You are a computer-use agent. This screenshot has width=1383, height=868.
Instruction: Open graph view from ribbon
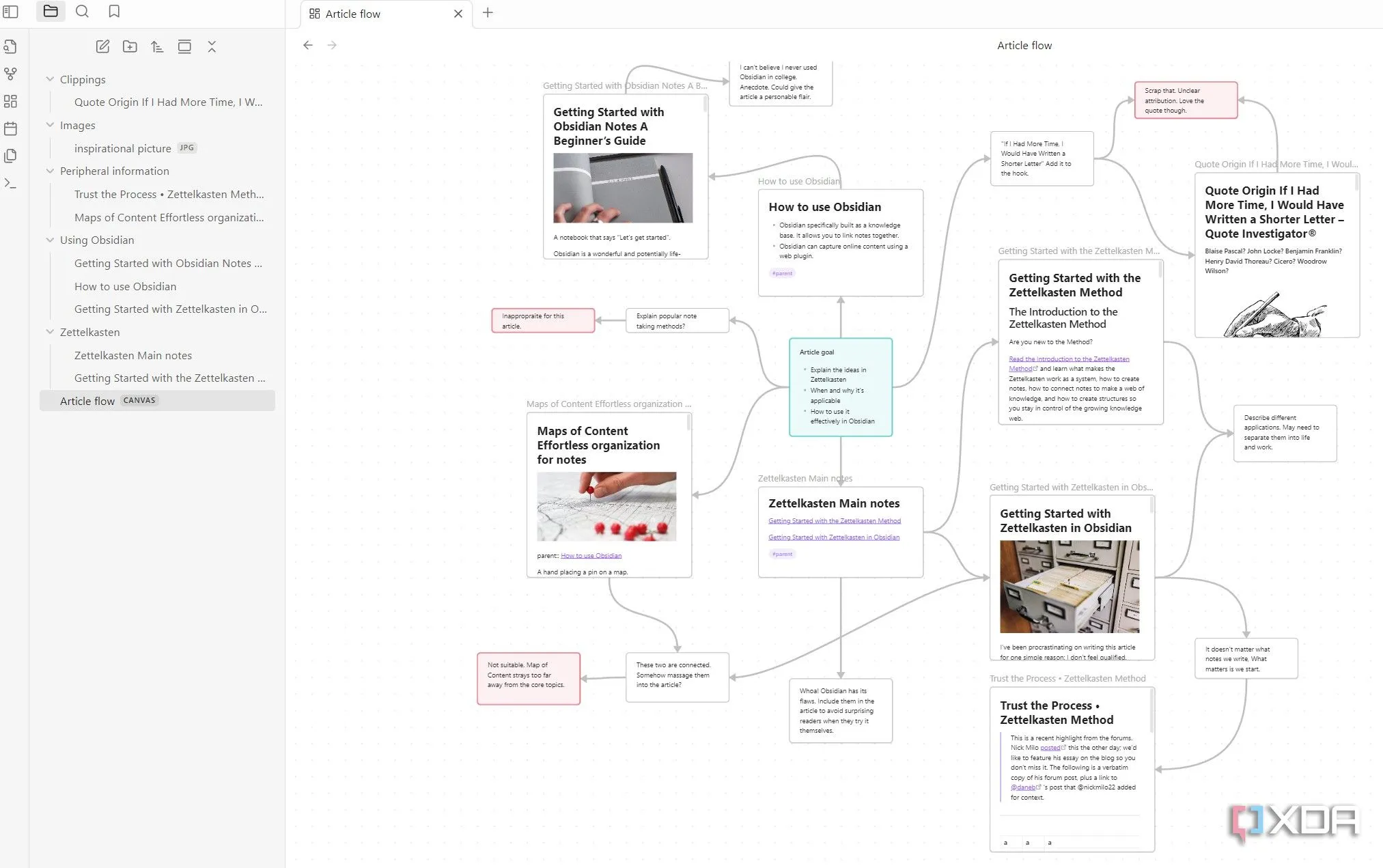[10, 74]
